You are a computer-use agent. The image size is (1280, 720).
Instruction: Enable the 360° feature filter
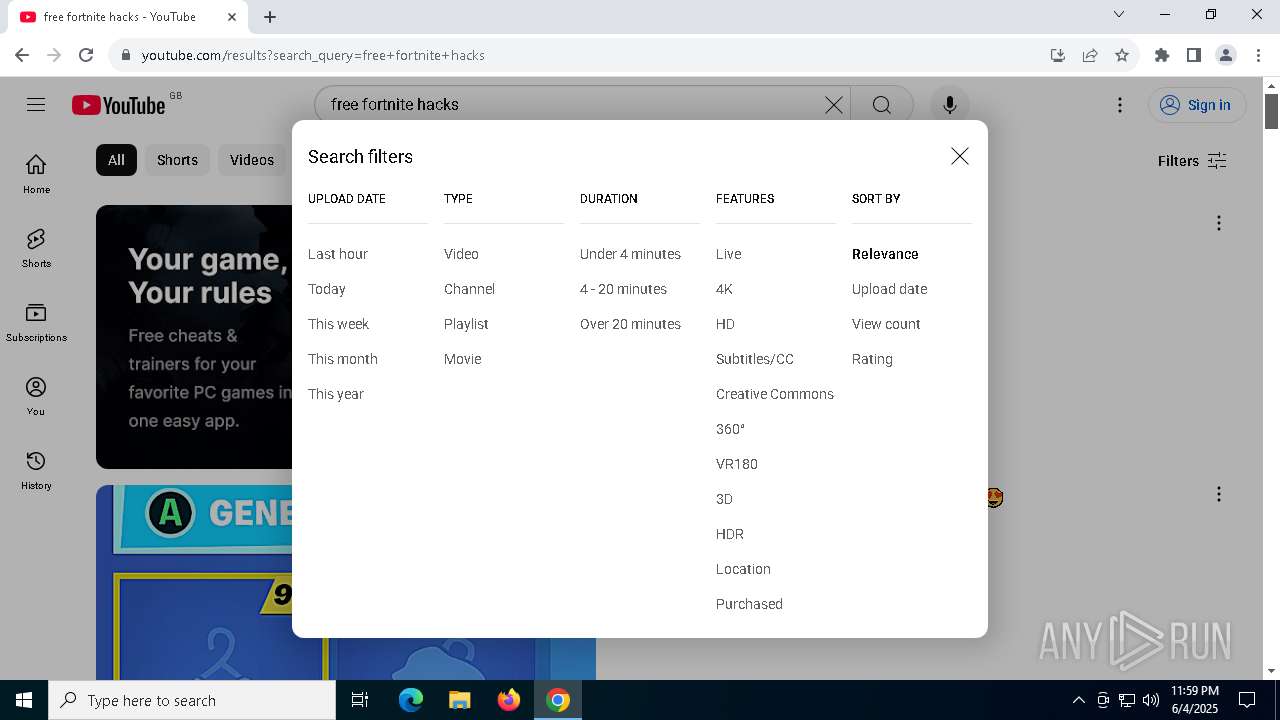tap(730, 429)
